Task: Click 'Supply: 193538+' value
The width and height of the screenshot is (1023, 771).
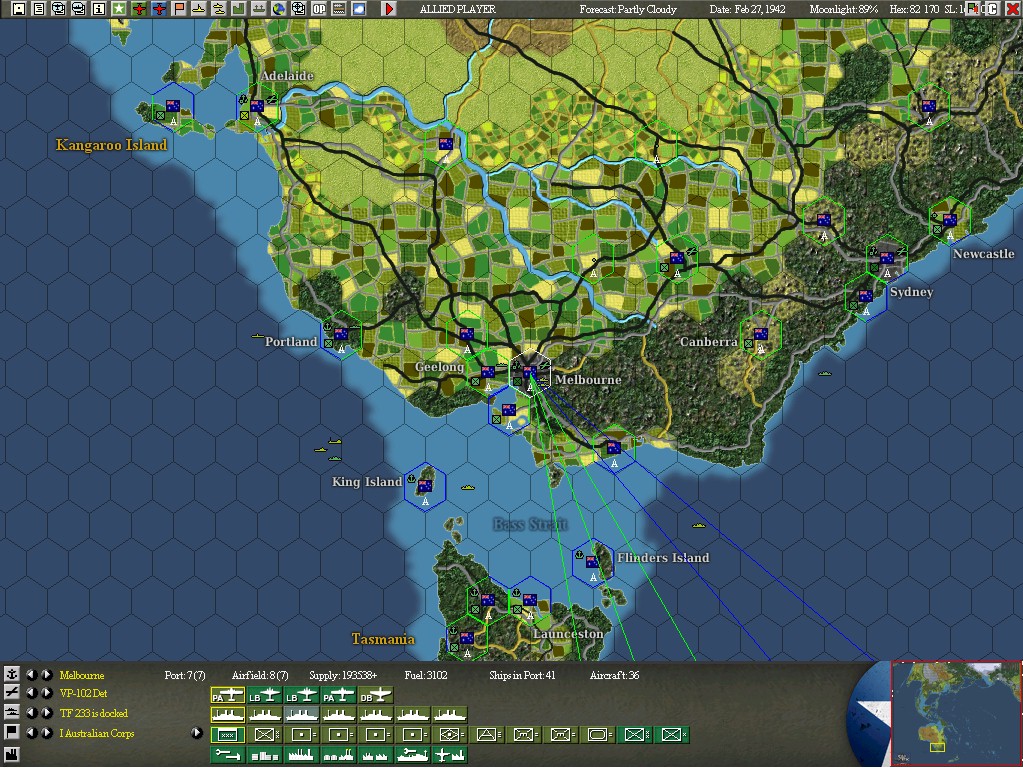Action: [x=343, y=675]
